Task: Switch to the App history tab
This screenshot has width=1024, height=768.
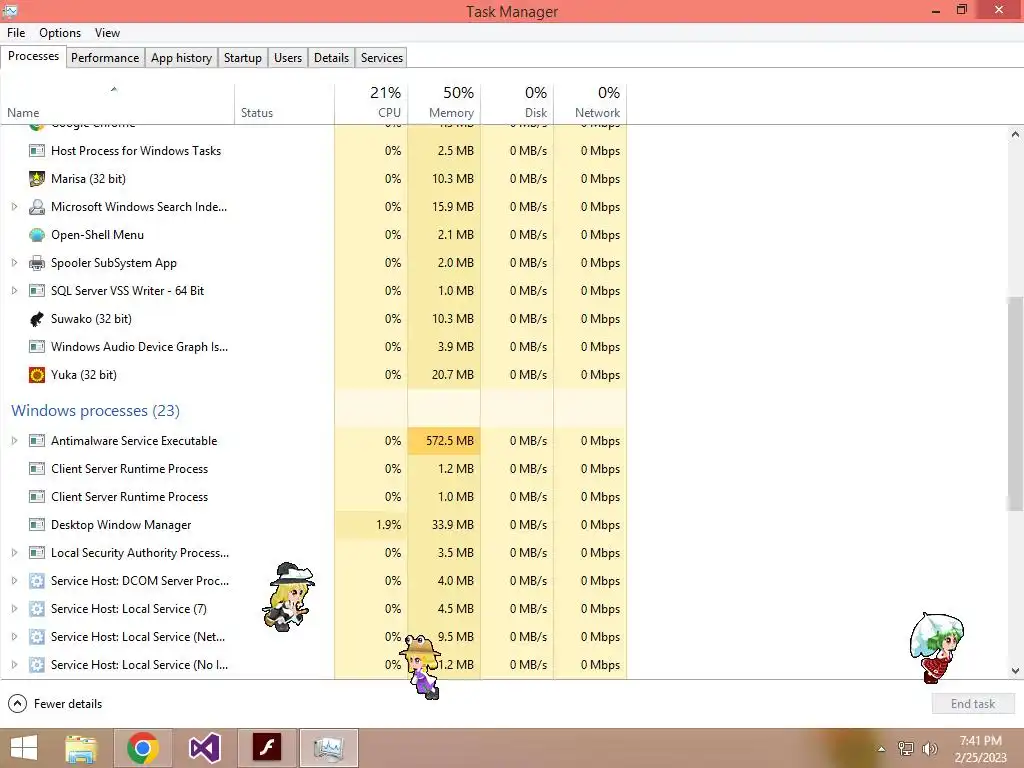Action: click(181, 58)
